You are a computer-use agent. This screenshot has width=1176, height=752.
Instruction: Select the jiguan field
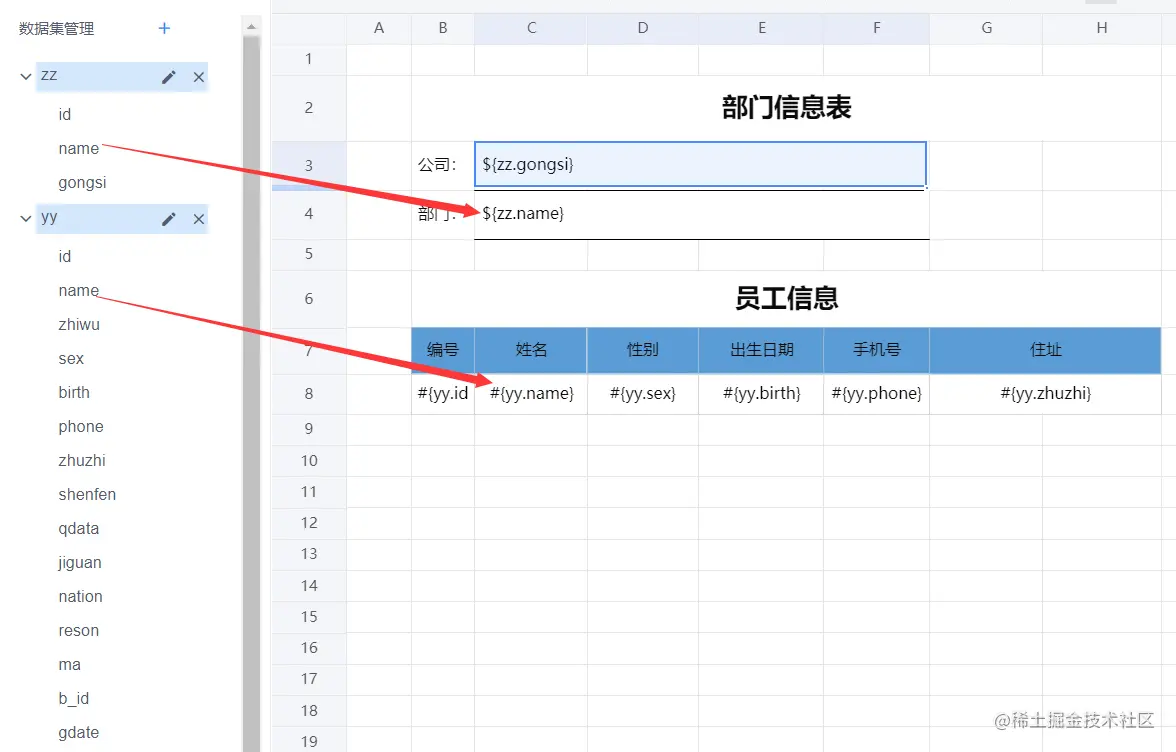click(80, 562)
